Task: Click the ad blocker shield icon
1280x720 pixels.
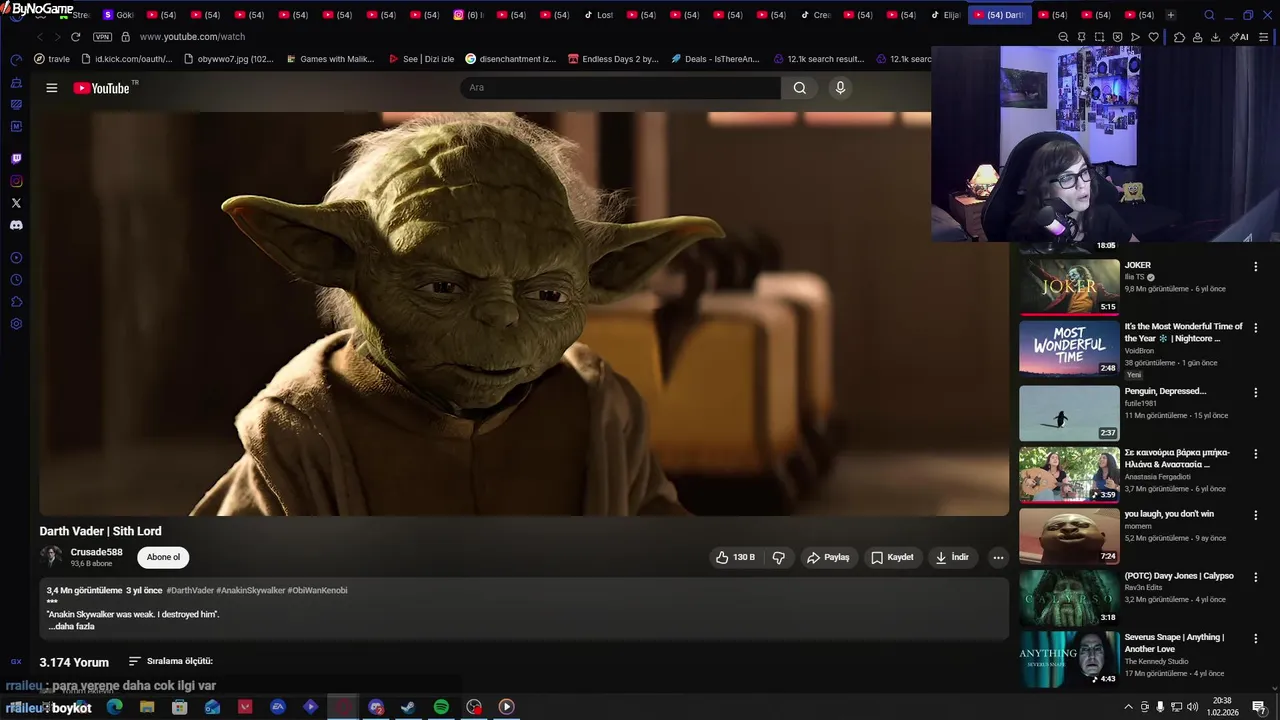Action: (x=1117, y=37)
